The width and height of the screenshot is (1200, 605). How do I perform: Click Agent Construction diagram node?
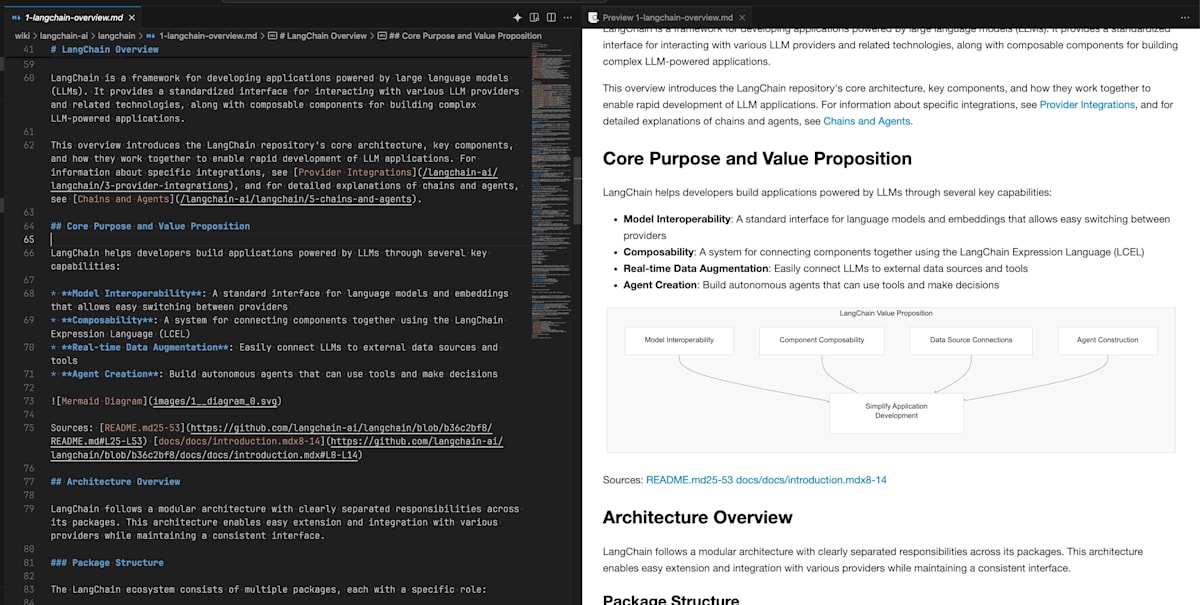point(1107,340)
